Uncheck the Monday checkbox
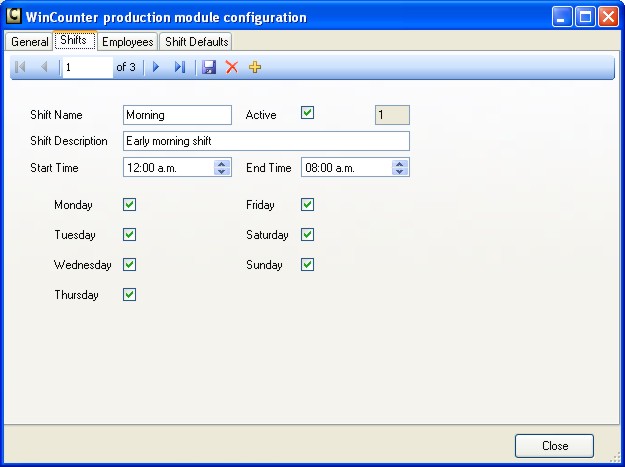625x467 pixels. pyautogui.click(x=130, y=205)
